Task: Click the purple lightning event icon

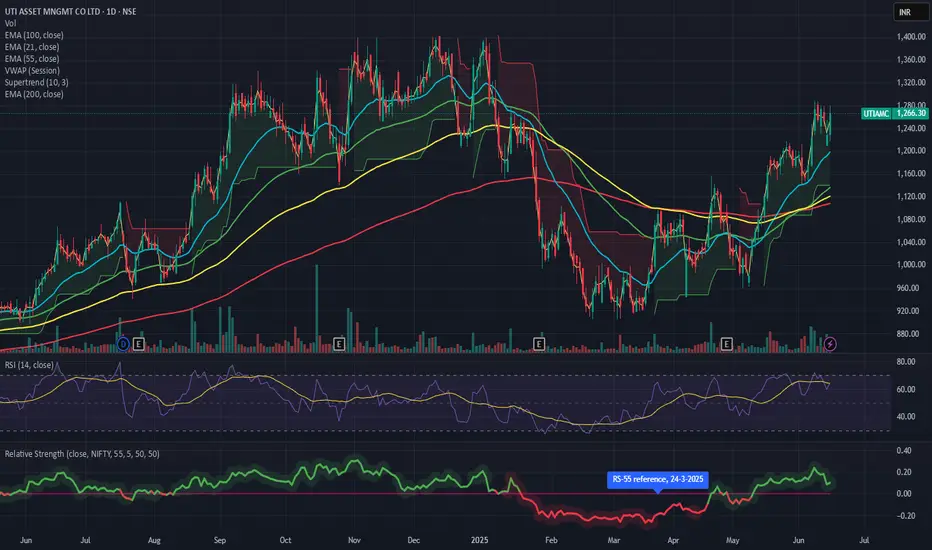Action: pos(830,344)
